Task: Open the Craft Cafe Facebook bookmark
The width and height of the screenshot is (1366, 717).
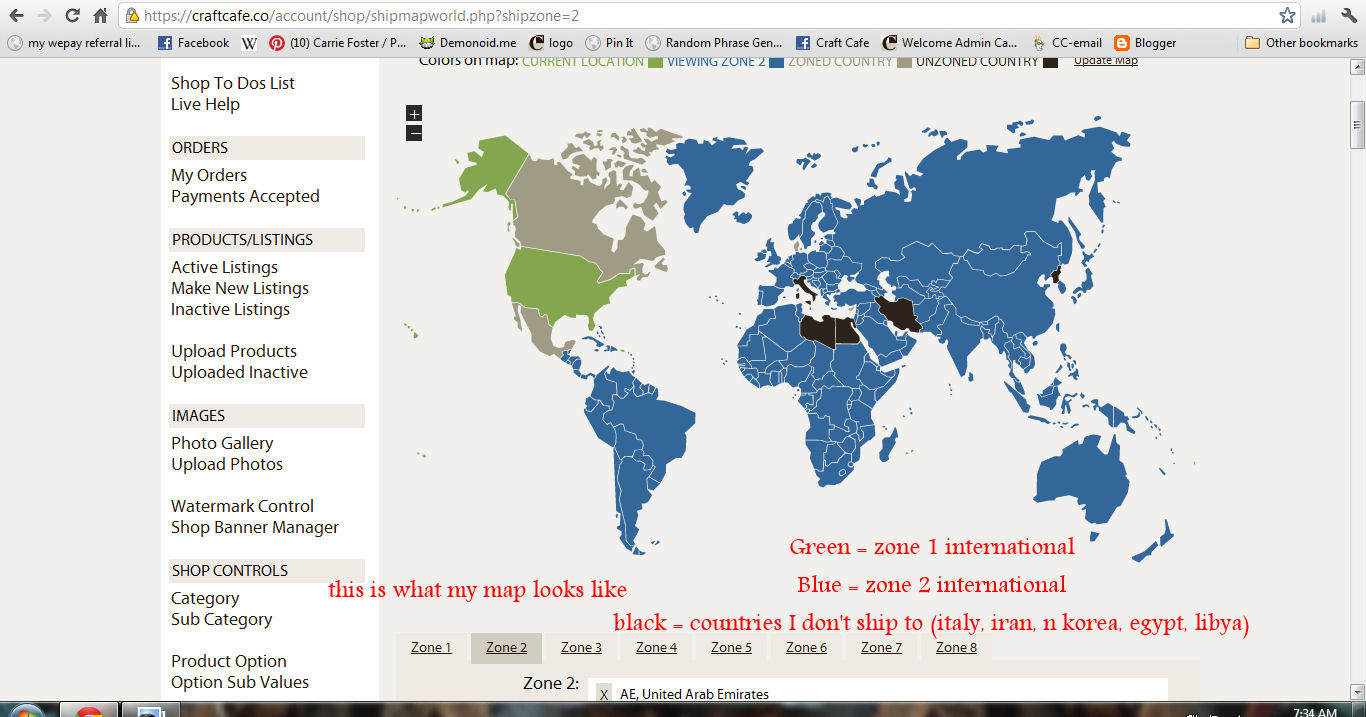Action: pyautogui.click(x=832, y=43)
